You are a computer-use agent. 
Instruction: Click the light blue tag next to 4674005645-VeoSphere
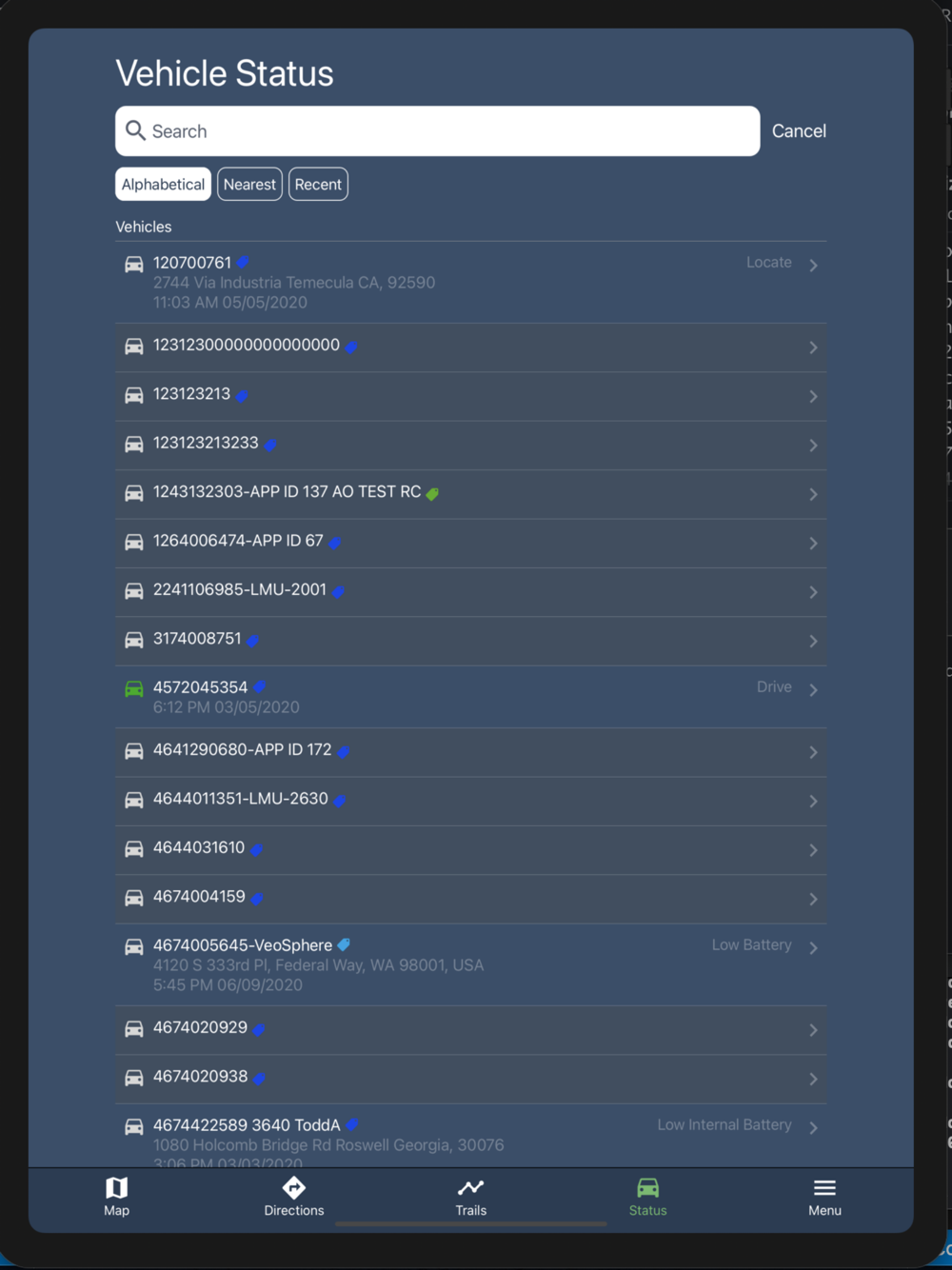pos(344,945)
